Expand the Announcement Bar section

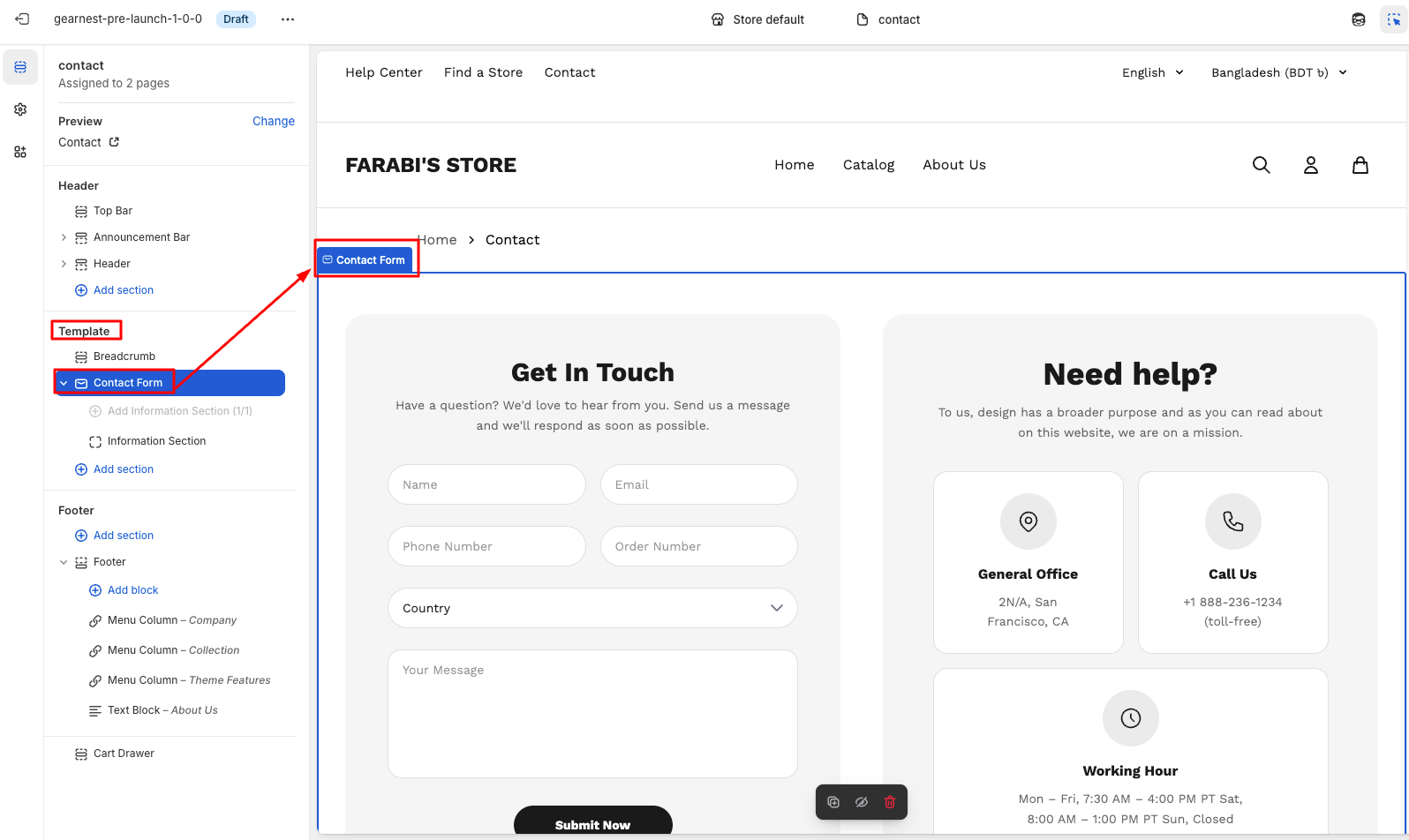[x=64, y=237]
